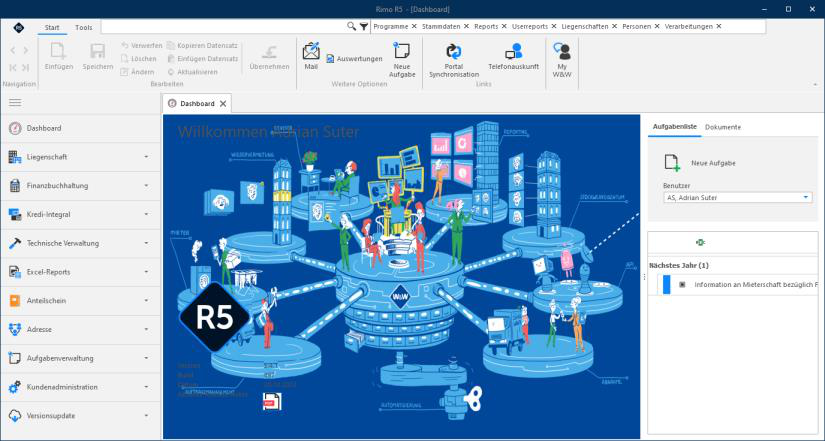Remove the Verarbeitungen filter tag

719,26
